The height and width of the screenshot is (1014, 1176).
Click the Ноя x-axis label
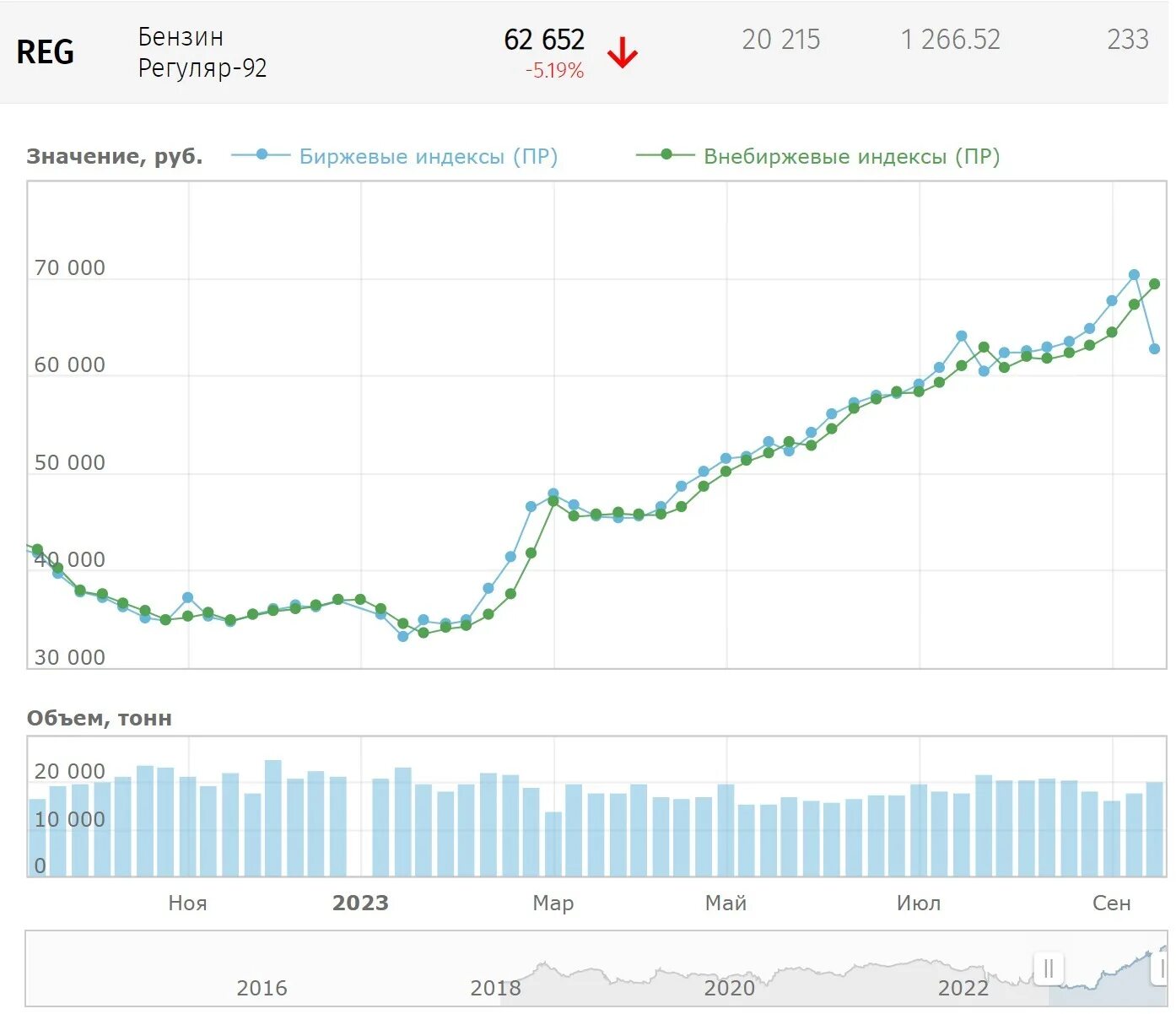[187, 903]
